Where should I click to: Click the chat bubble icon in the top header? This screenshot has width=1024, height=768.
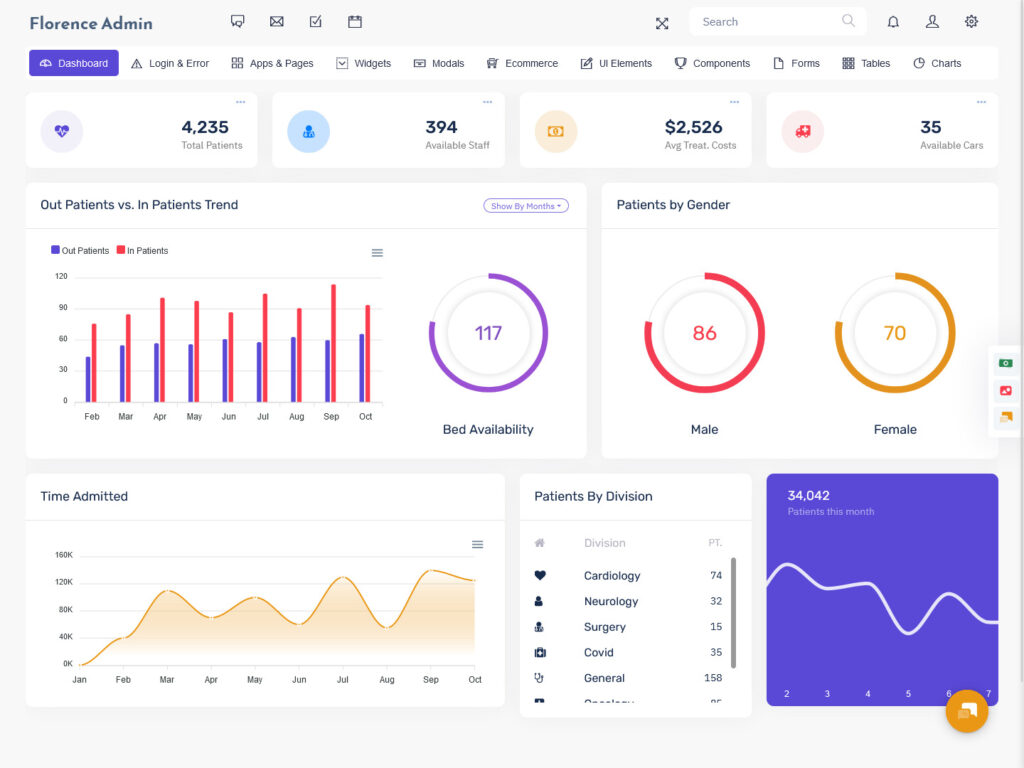click(x=237, y=21)
